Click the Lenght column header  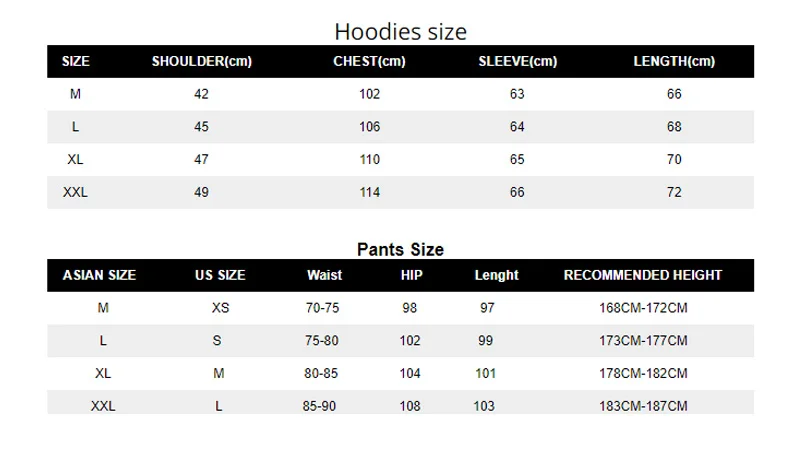pos(496,275)
